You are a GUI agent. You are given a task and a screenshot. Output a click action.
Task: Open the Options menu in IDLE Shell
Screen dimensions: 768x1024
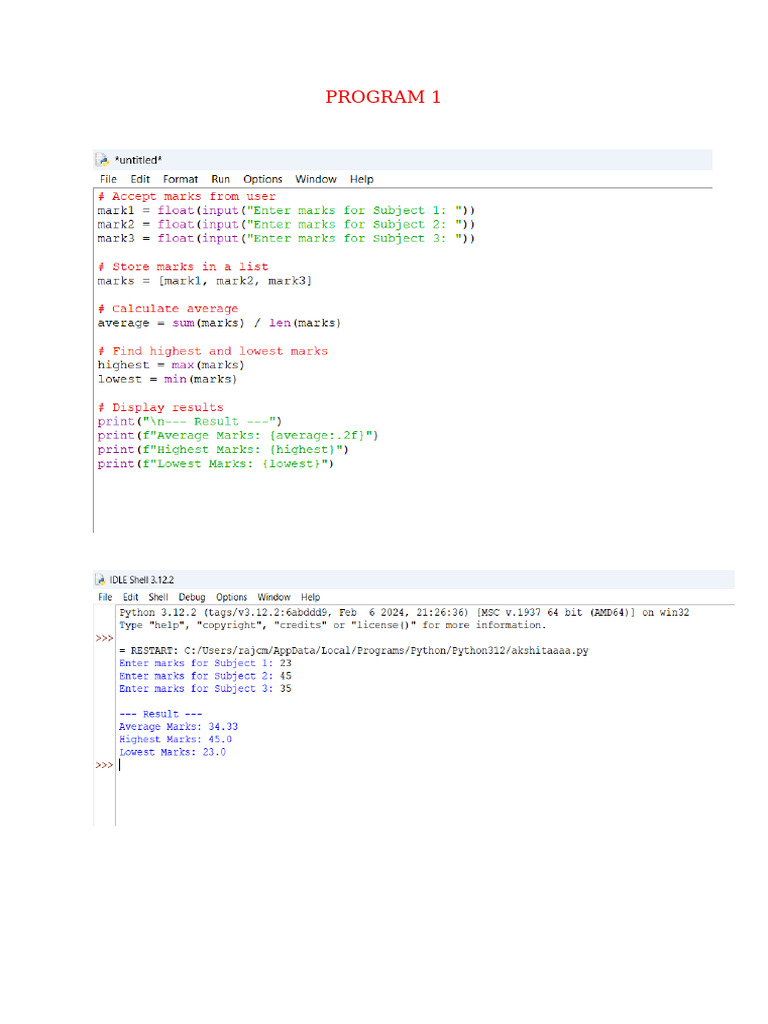pos(231,597)
